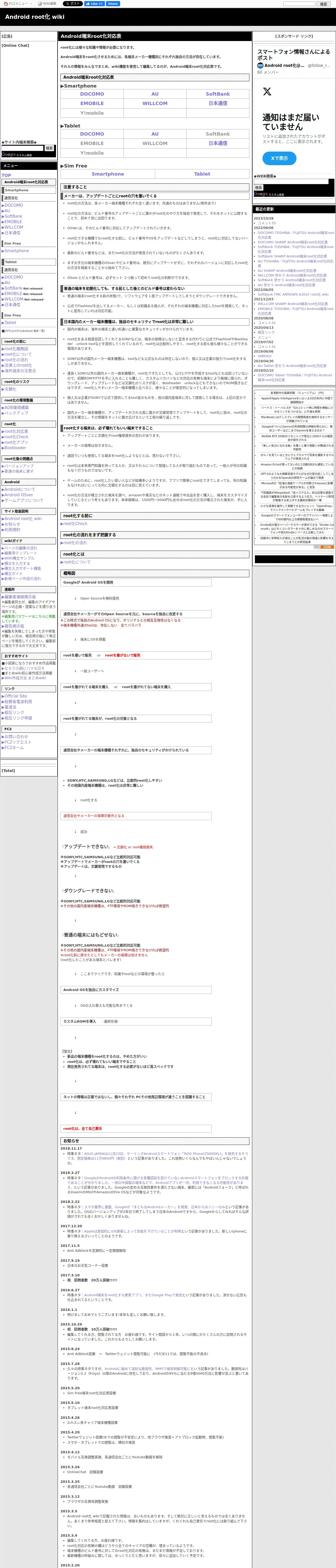Focus the サイト内端末検索 input field
336x1568 pixels.
pos(23,148)
